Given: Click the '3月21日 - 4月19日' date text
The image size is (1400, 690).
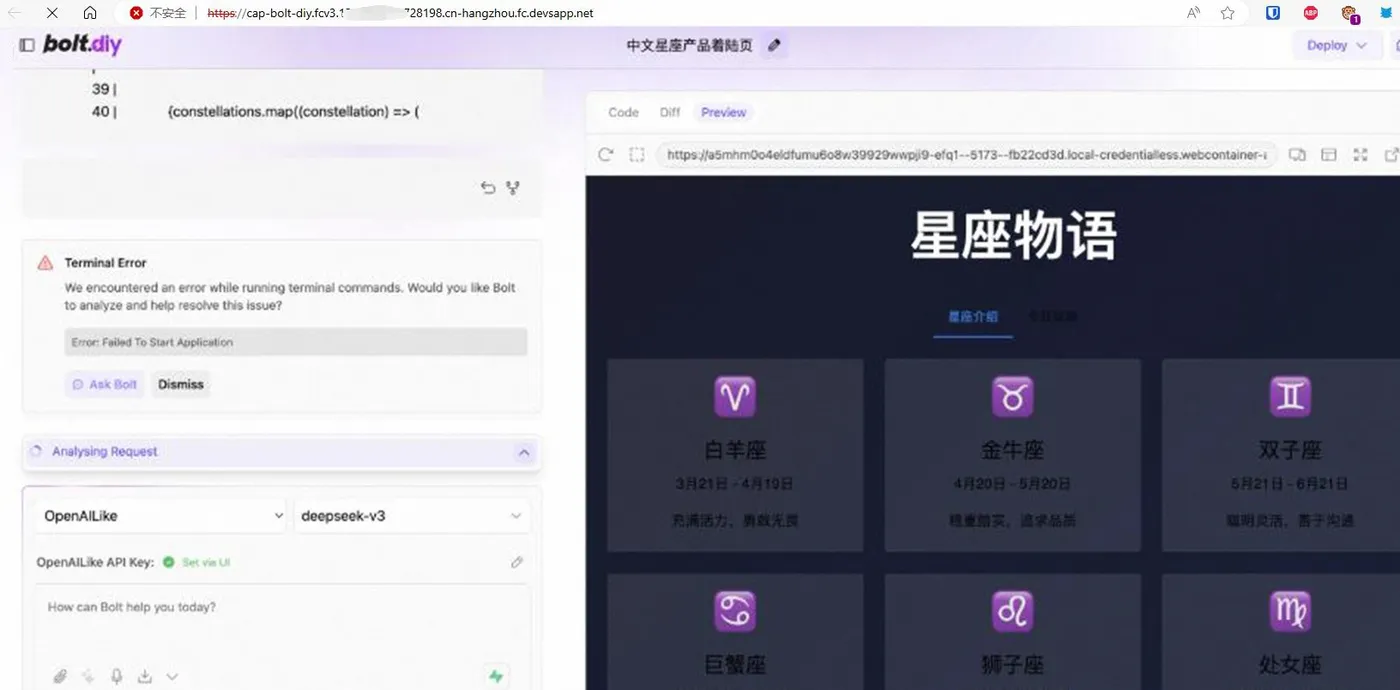Looking at the screenshot, I should [735, 484].
